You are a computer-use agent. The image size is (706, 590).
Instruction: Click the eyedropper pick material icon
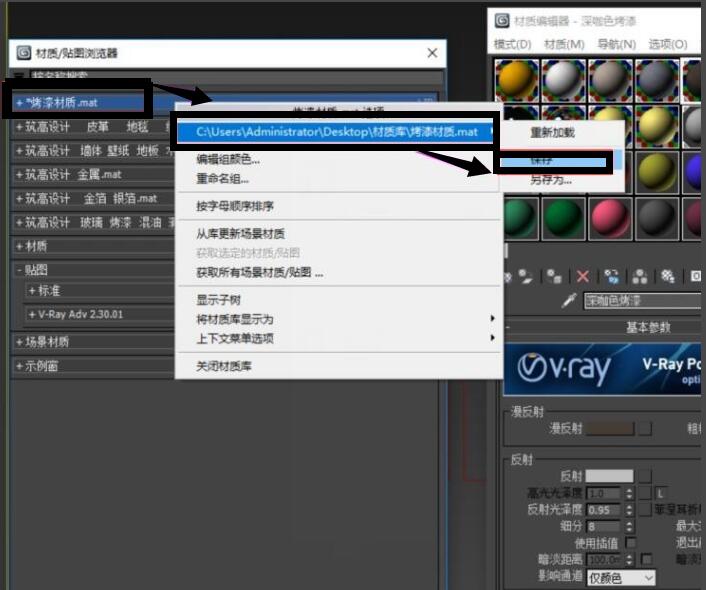pos(569,300)
